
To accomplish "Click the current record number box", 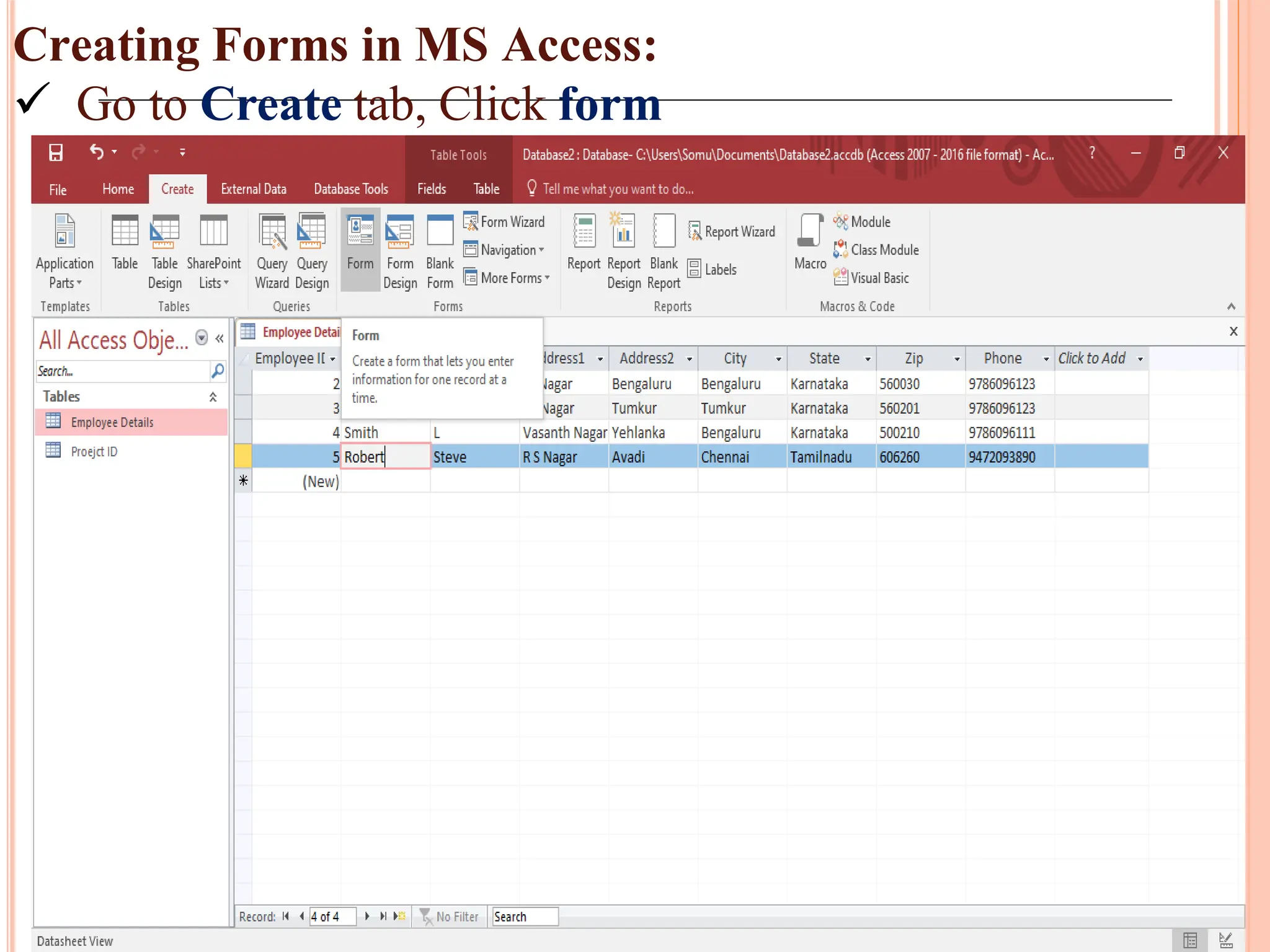I will [x=332, y=916].
